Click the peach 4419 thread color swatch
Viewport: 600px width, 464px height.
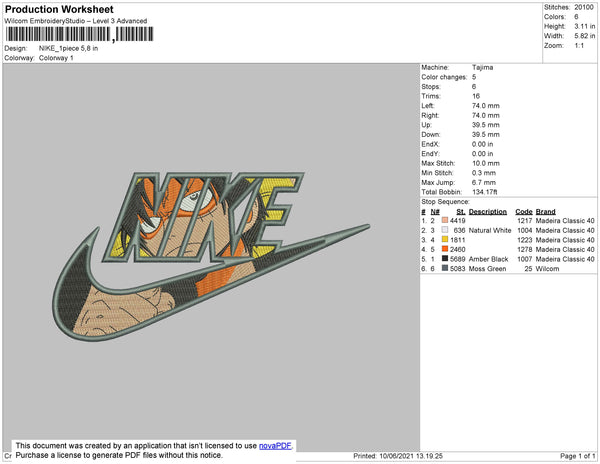pos(445,220)
